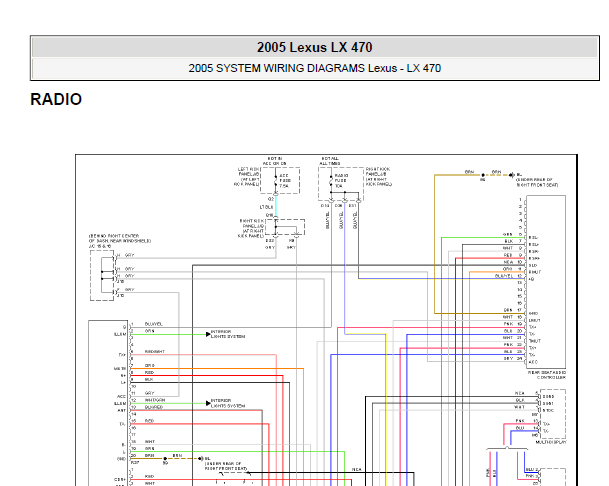Select the REAR SEAT AUDIO CONTROLLER label
Viewport: 609px width, 486px height.
pos(547,375)
